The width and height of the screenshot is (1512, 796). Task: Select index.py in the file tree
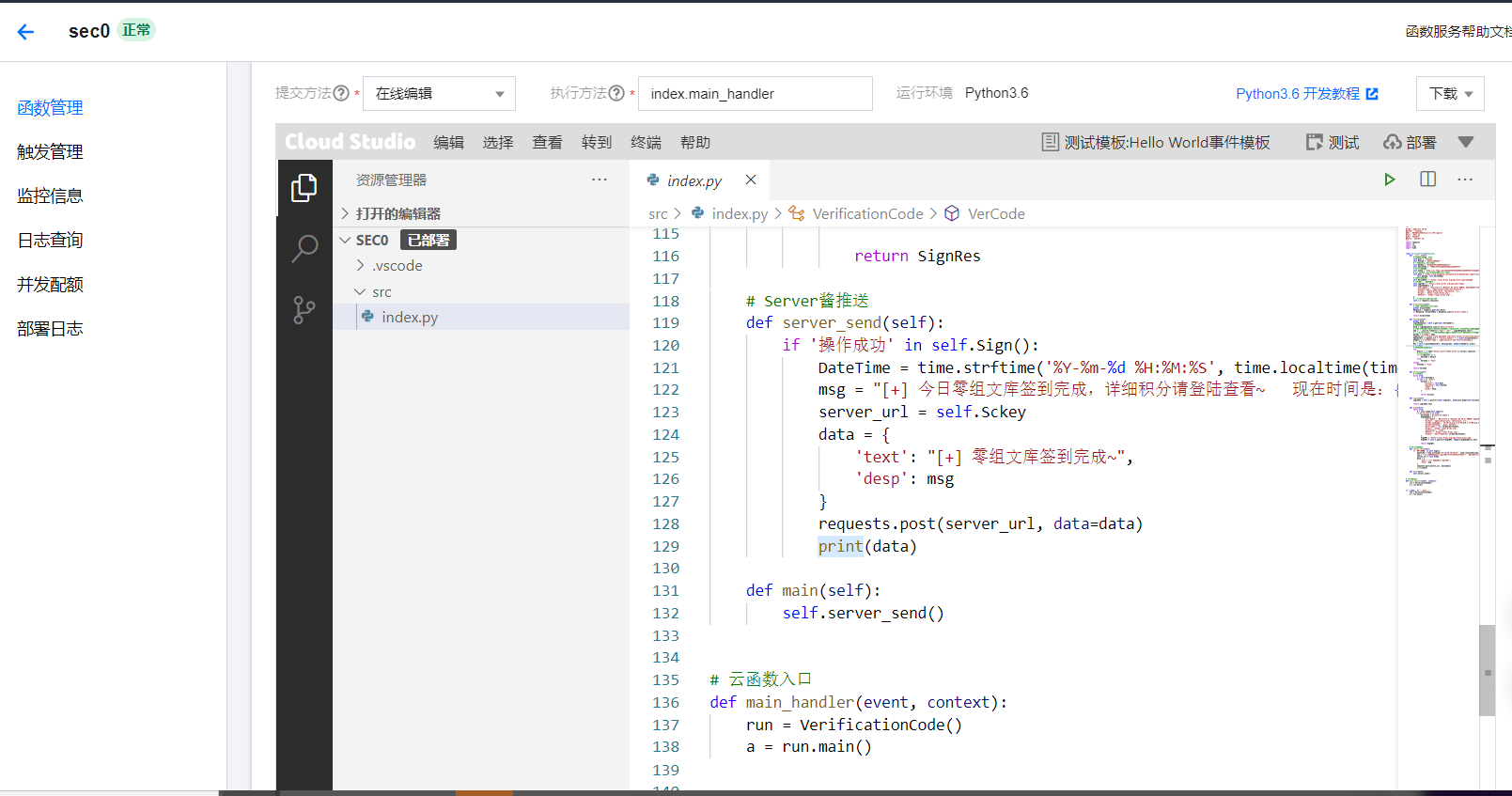410,318
